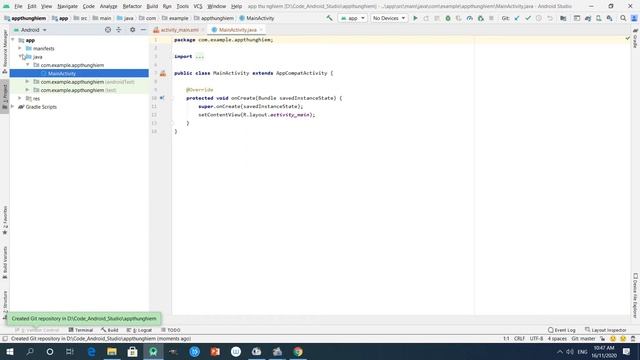The image size is (640, 360).
Task: Collapse the java folder
Action: 20,56
